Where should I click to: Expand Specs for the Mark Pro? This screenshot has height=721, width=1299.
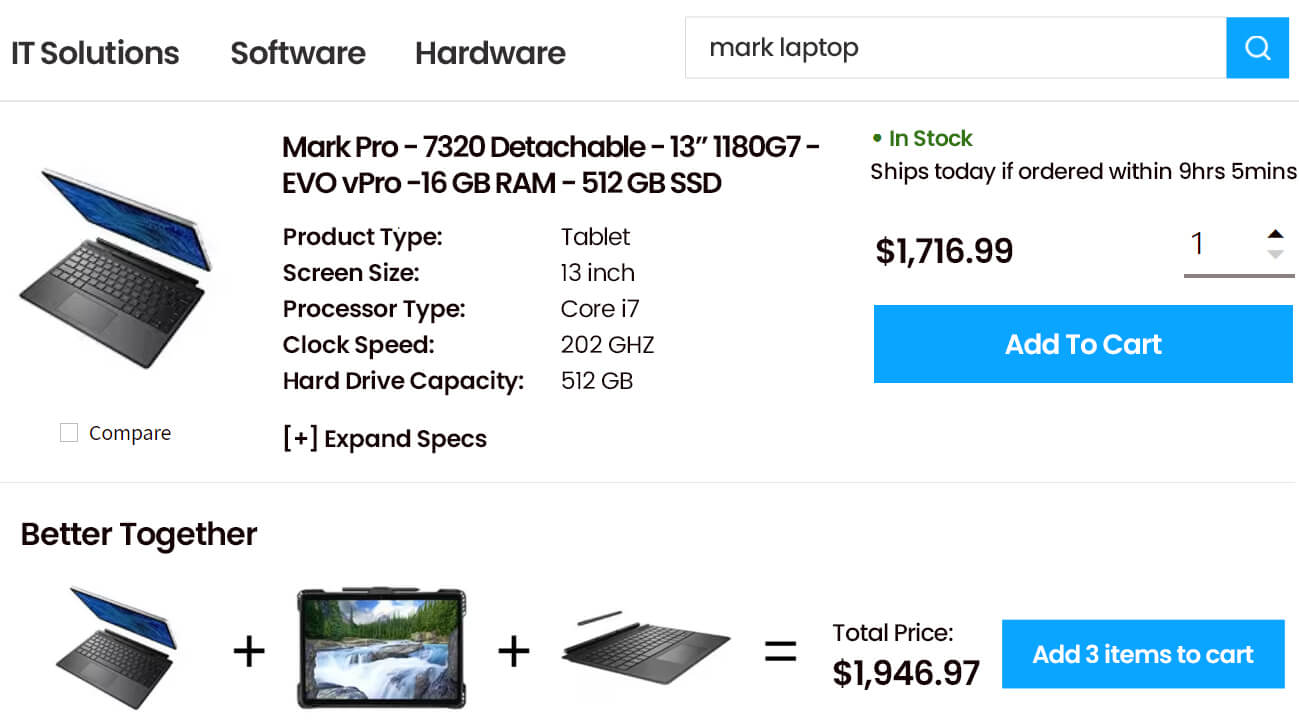click(x=385, y=439)
